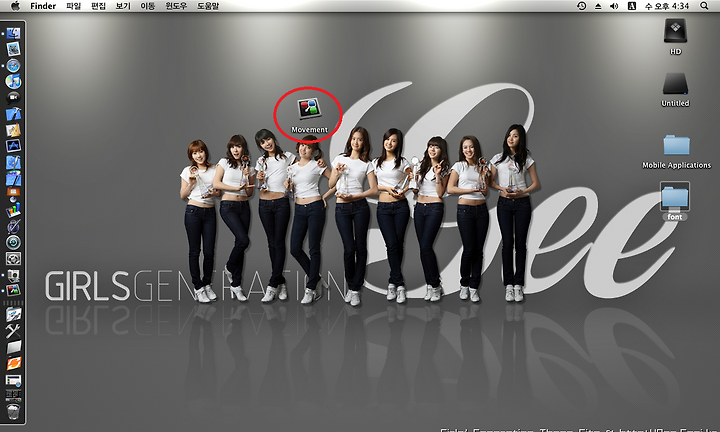Screen dimensions: 720x432
Task: Open the orange sync arrows dock icon
Action: [x=13, y=363]
